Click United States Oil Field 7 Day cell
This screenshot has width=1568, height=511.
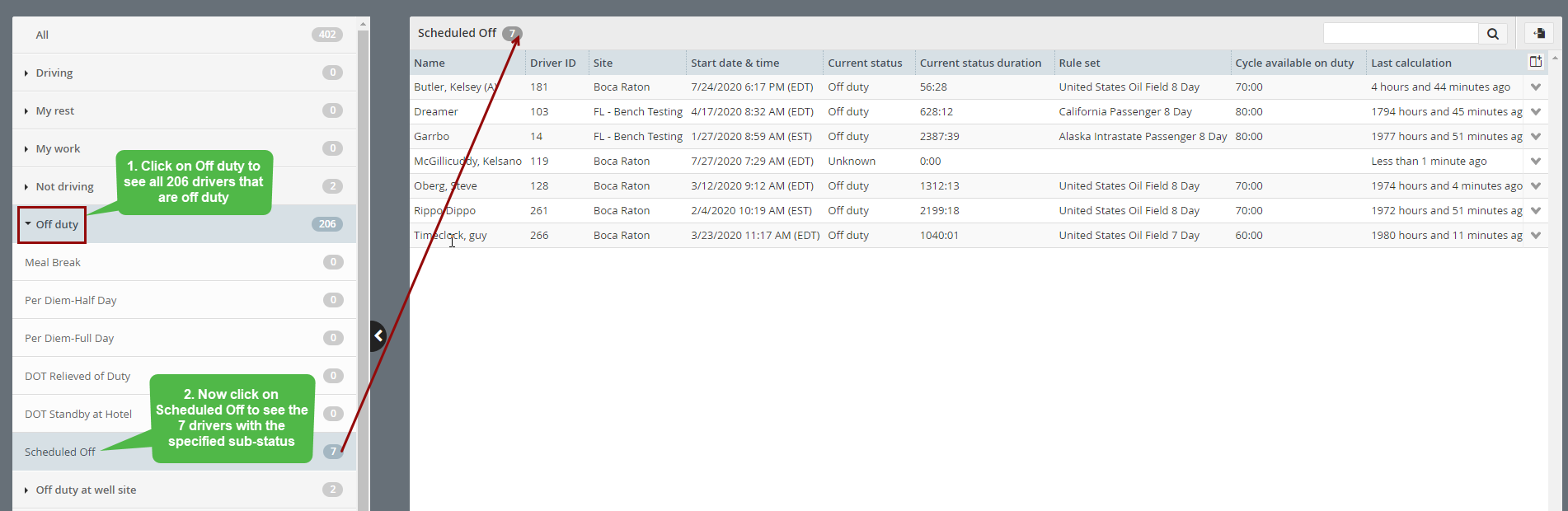1129,236
